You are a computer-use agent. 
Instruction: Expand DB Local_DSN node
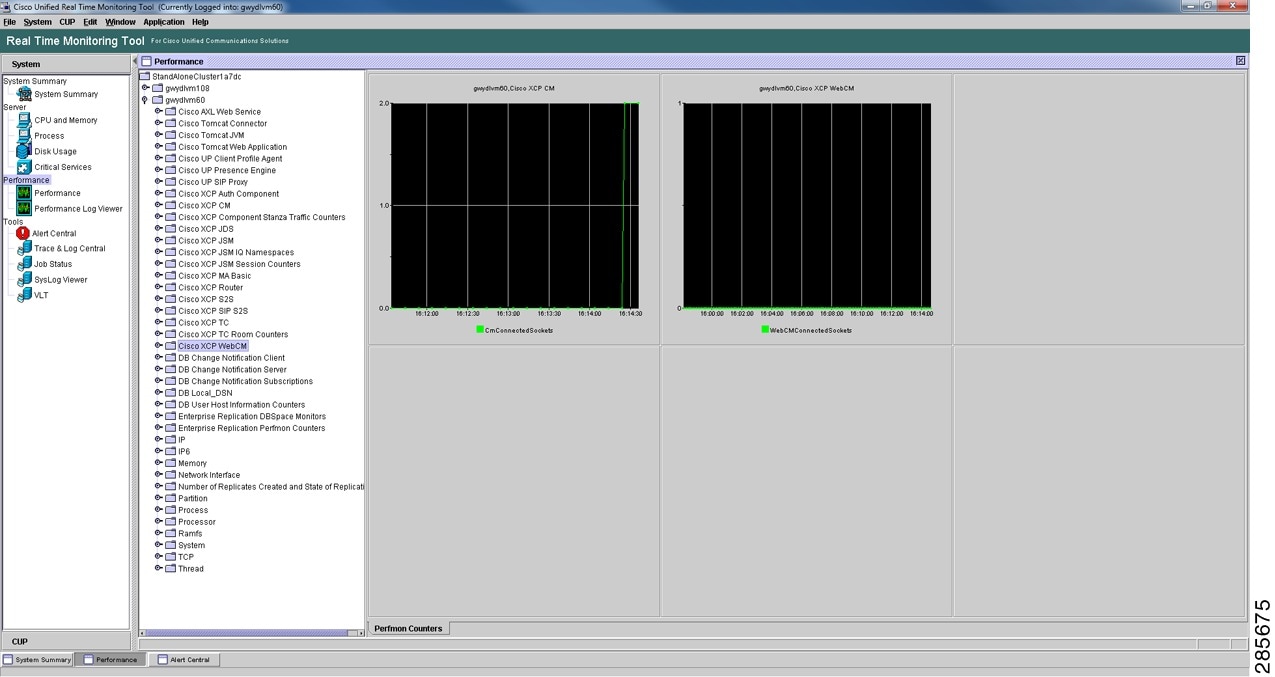point(158,393)
